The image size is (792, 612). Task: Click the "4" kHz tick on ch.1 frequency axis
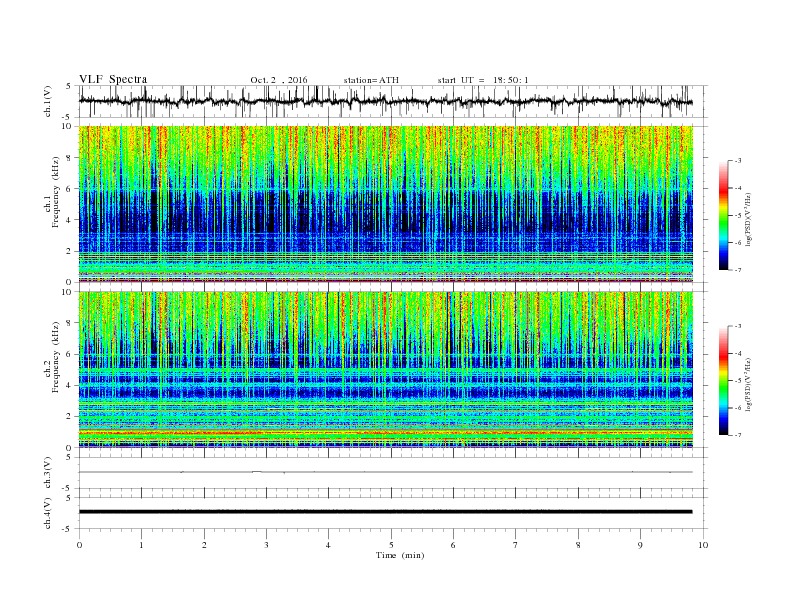pos(69,220)
